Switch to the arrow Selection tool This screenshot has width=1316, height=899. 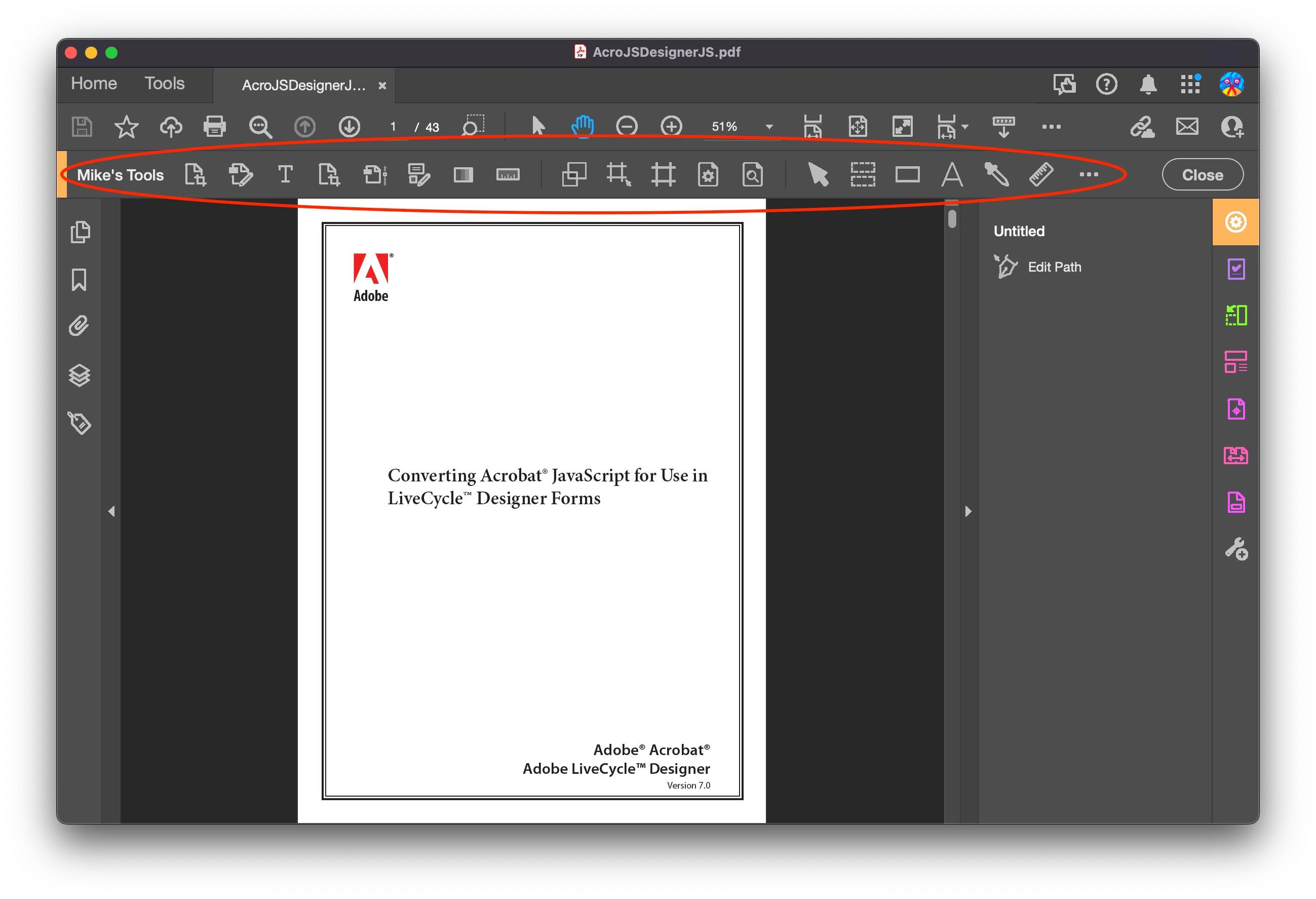pos(538,126)
